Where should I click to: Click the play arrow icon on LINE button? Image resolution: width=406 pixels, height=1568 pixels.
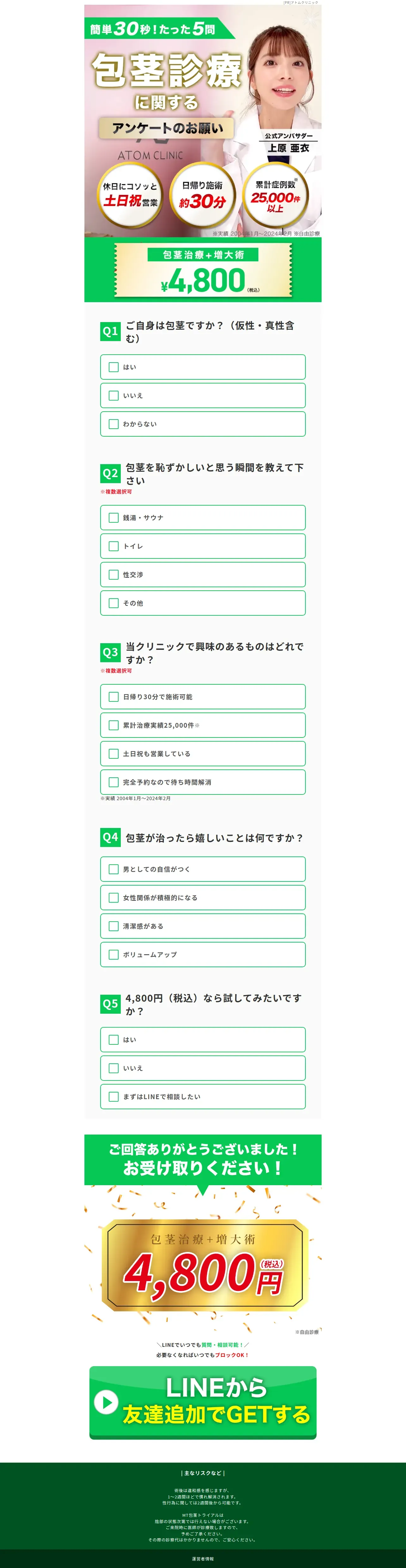pyautogui.click(x=106, y=1403)
